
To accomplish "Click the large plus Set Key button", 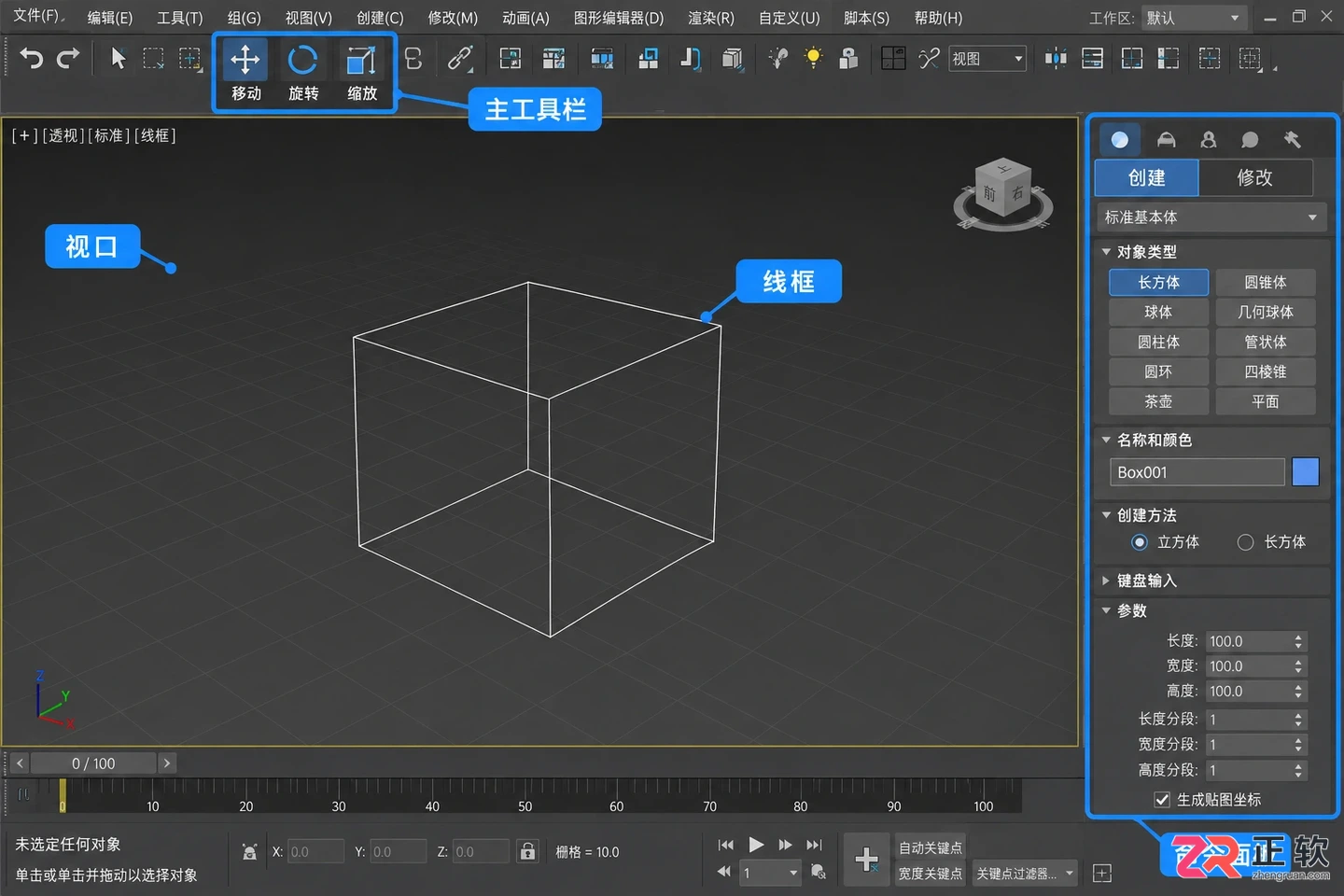I will [866, 859].
